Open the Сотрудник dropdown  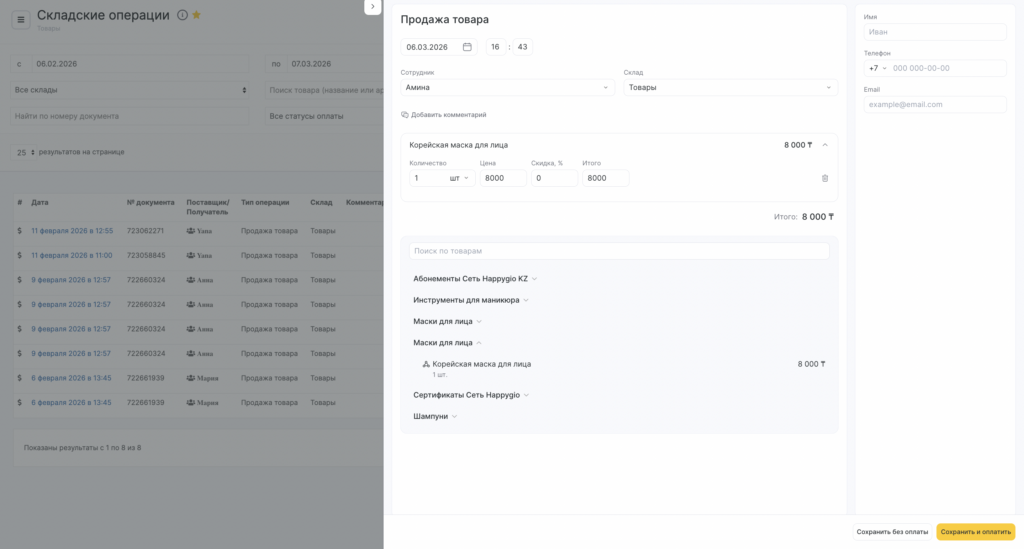click(x=508, y=88)
